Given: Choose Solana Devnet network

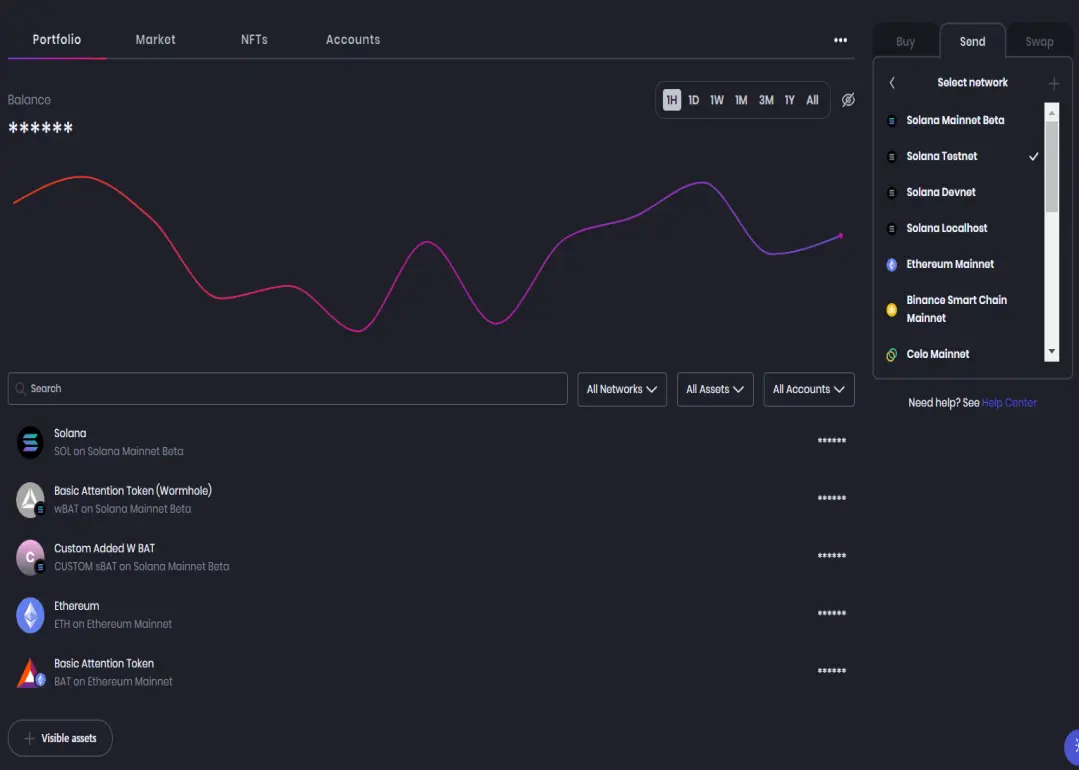Looking at the screenshot, I should click(x=963, y=193).
